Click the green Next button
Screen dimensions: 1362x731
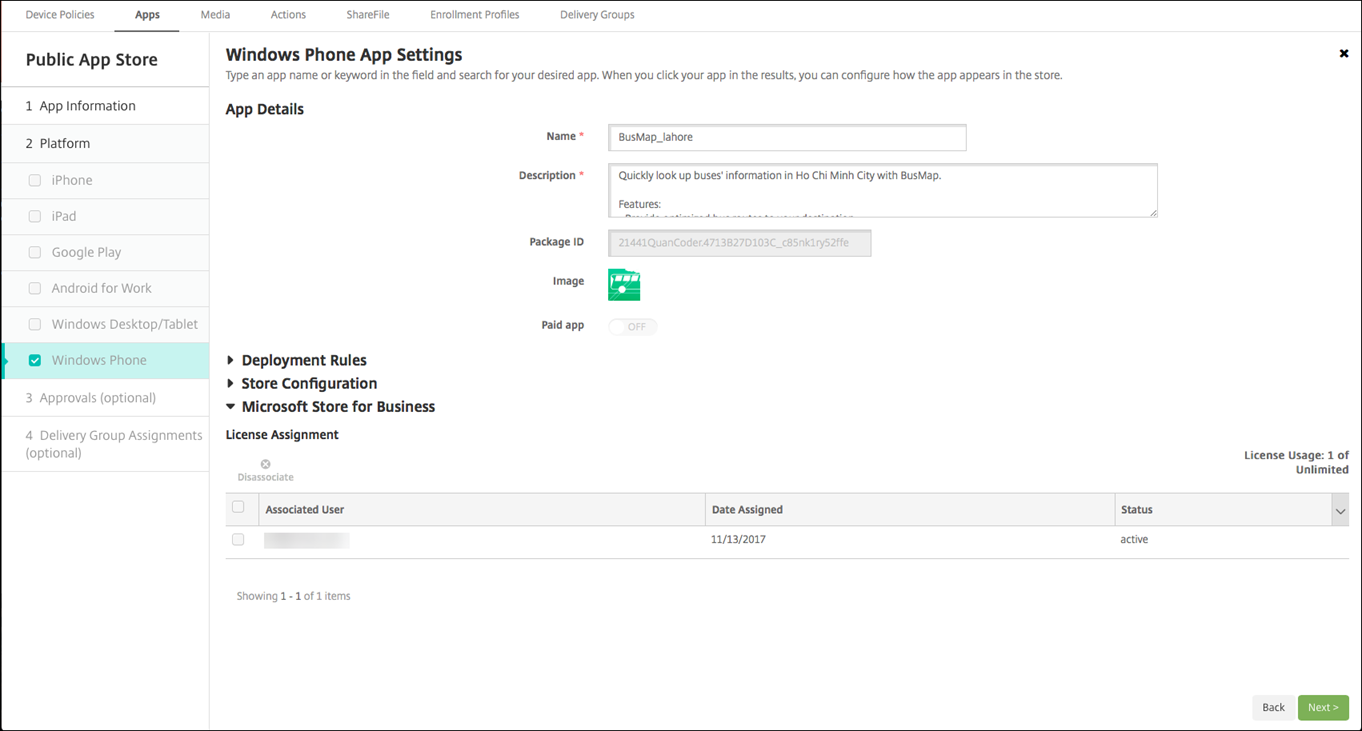point(1322,707)
